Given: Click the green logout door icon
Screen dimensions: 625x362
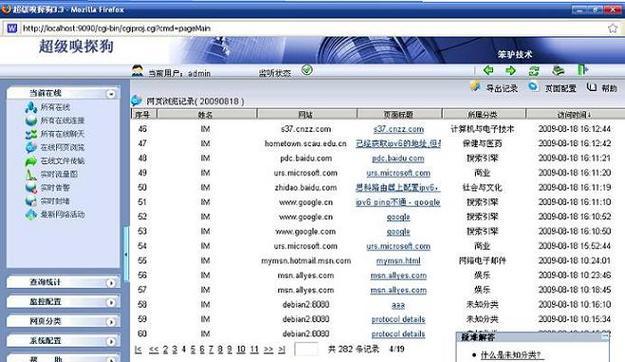Looking at the screenshot, I should click(582, 70).
